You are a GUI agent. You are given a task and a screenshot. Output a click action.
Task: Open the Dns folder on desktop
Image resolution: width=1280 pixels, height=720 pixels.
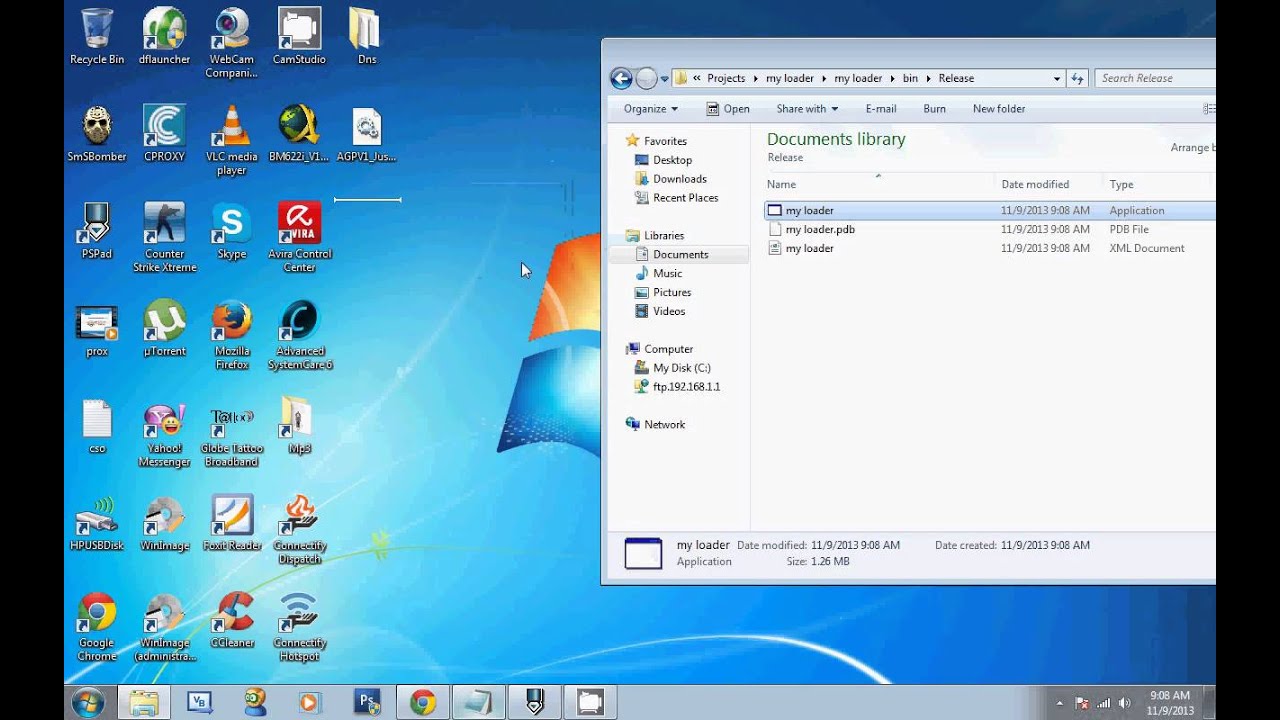pyautogui.click(x=367, y=37)
